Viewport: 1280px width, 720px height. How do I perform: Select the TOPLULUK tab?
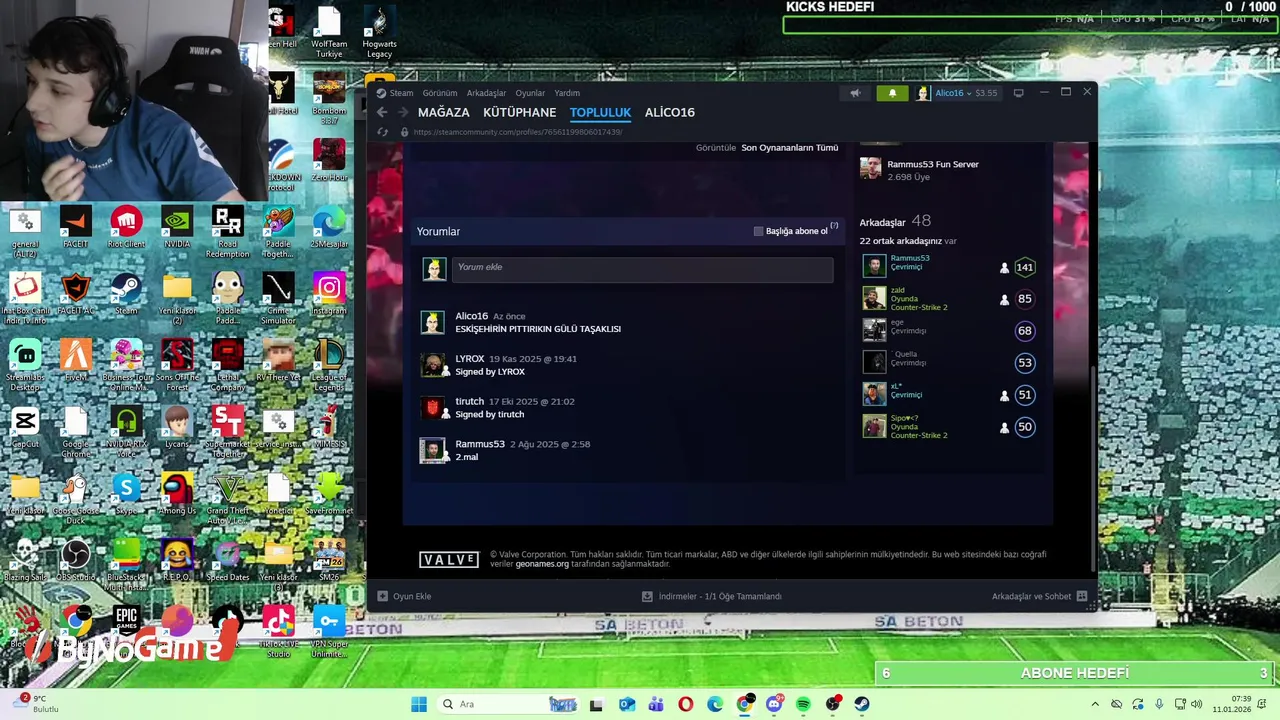(600, 112)
